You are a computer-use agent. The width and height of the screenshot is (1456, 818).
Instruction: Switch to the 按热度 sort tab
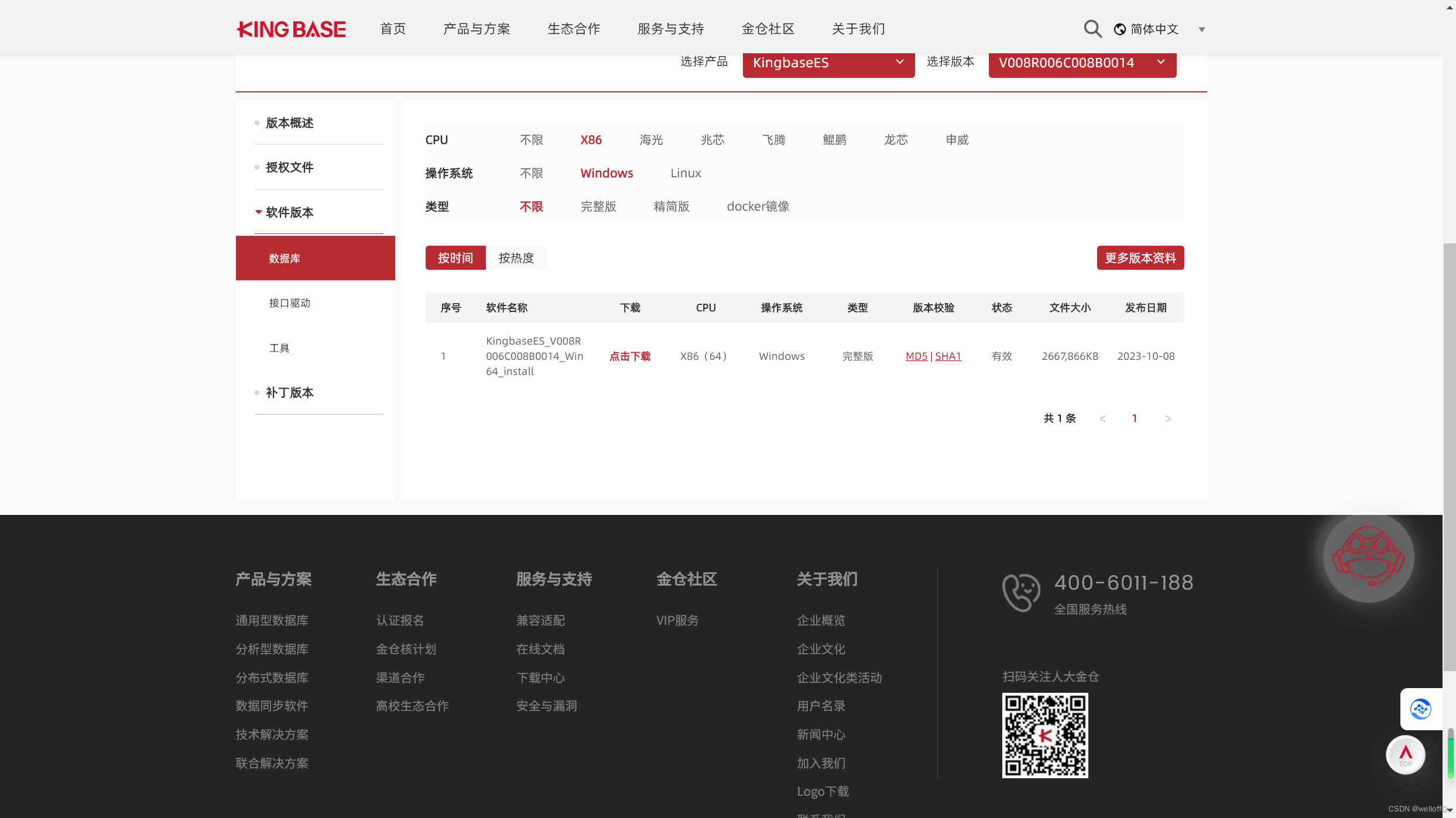pos(516,258)
